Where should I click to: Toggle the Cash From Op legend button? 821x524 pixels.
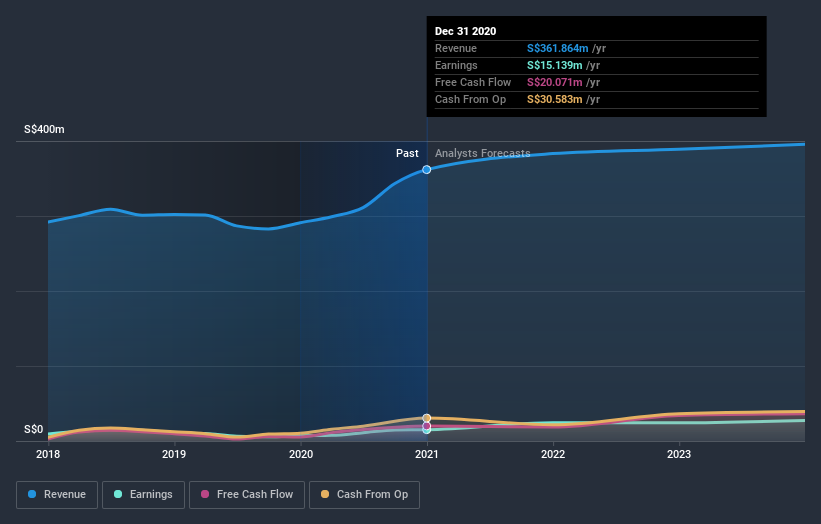[364, 495]
